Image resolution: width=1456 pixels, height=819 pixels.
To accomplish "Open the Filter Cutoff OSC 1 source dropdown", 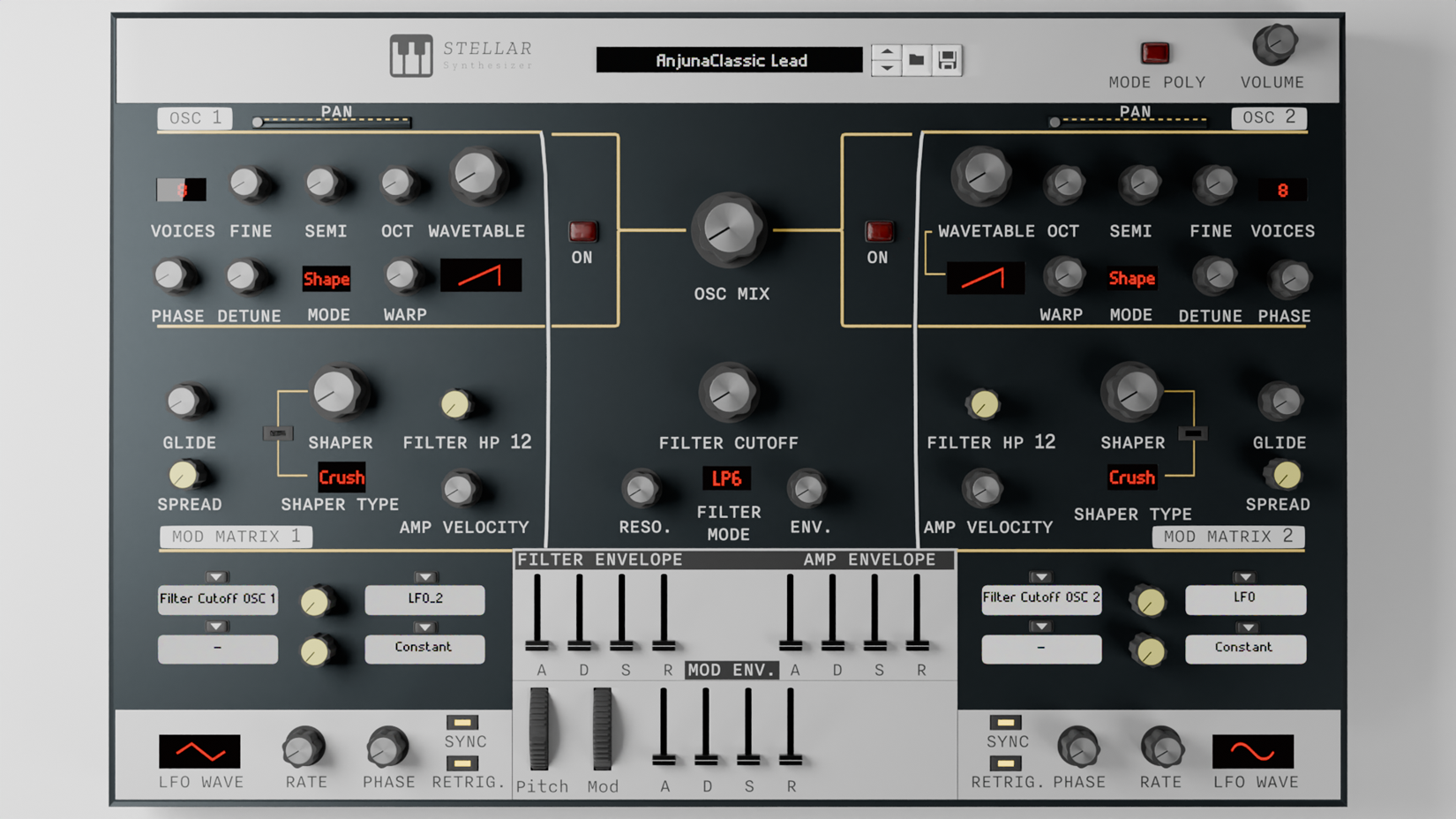I will (x=217, y=599).
